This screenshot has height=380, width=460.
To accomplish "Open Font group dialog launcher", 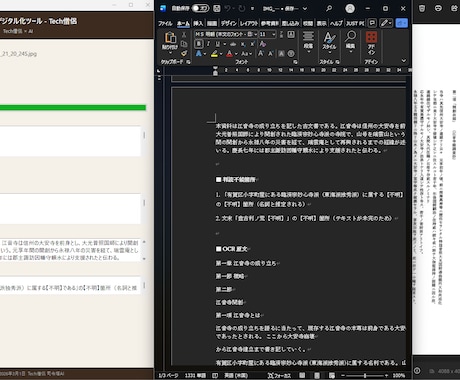I will [x=295, y=62].
